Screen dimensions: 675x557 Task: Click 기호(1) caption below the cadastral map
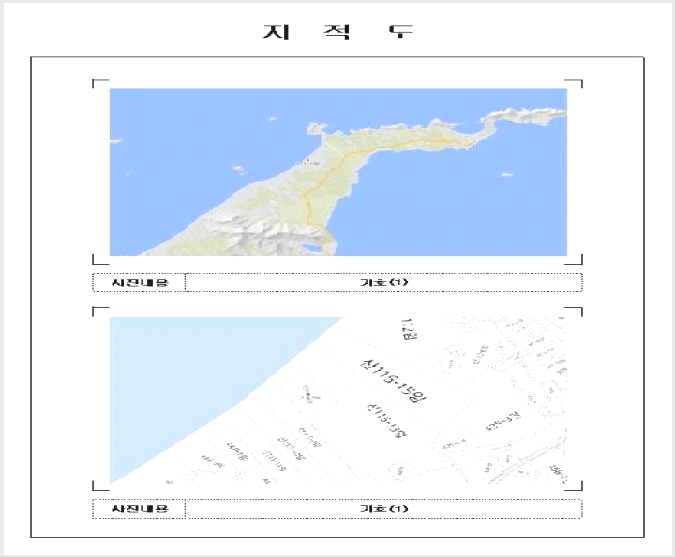(x=384, y=509)
